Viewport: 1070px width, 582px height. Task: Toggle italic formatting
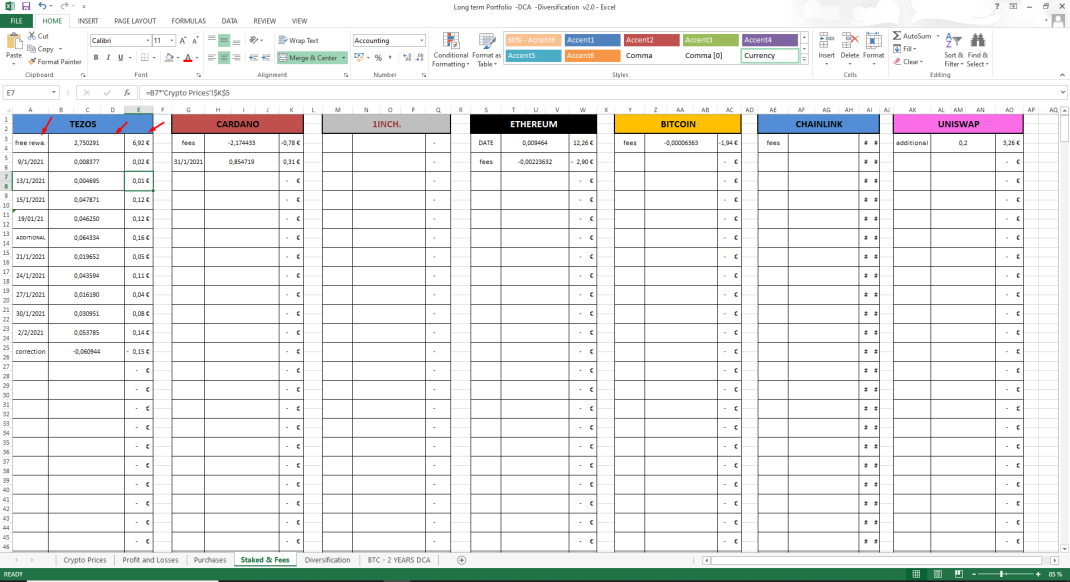click(x=108, y=58)
